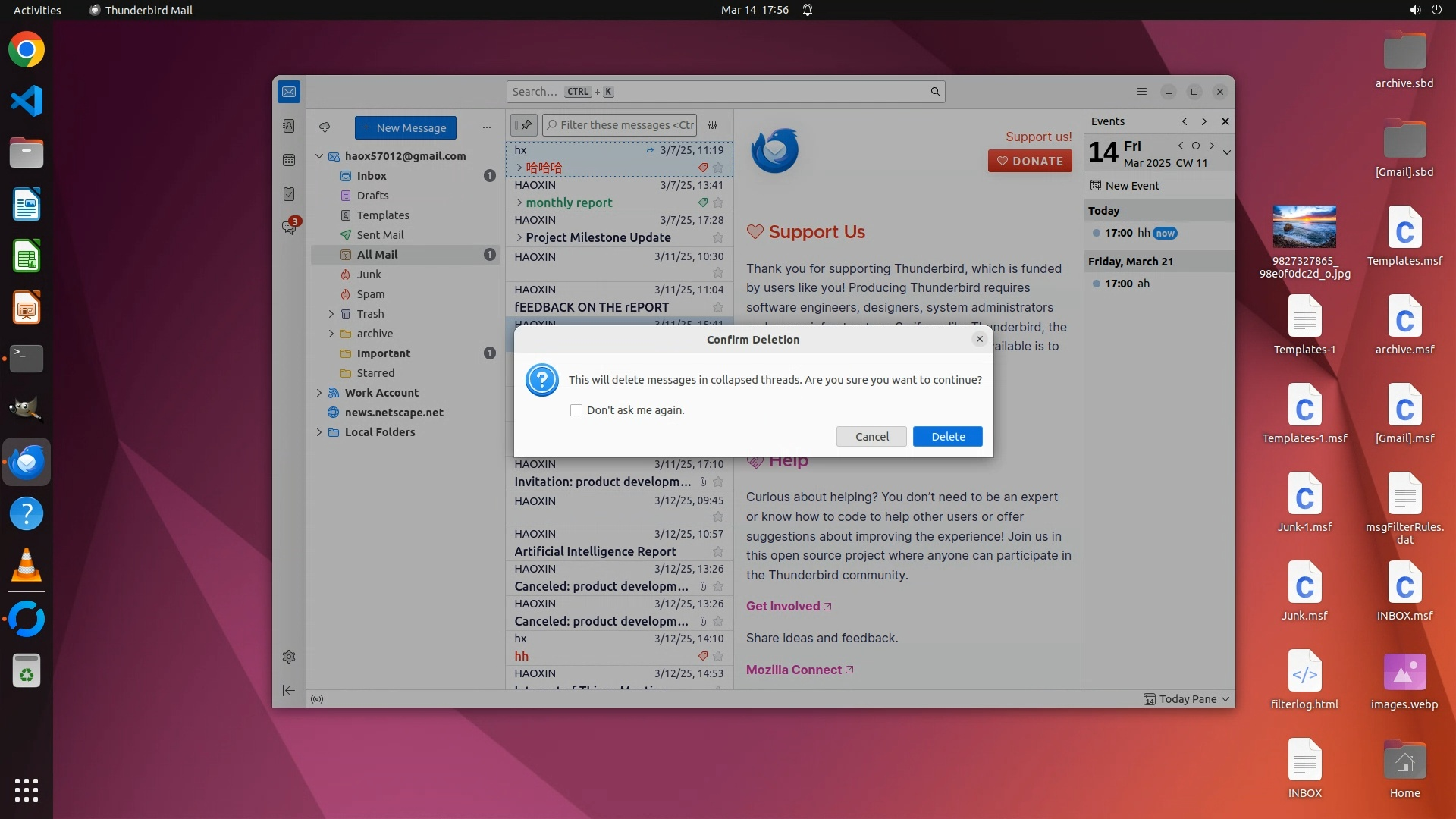Open the Today Pane dropdown

(x=1225, y=699)
